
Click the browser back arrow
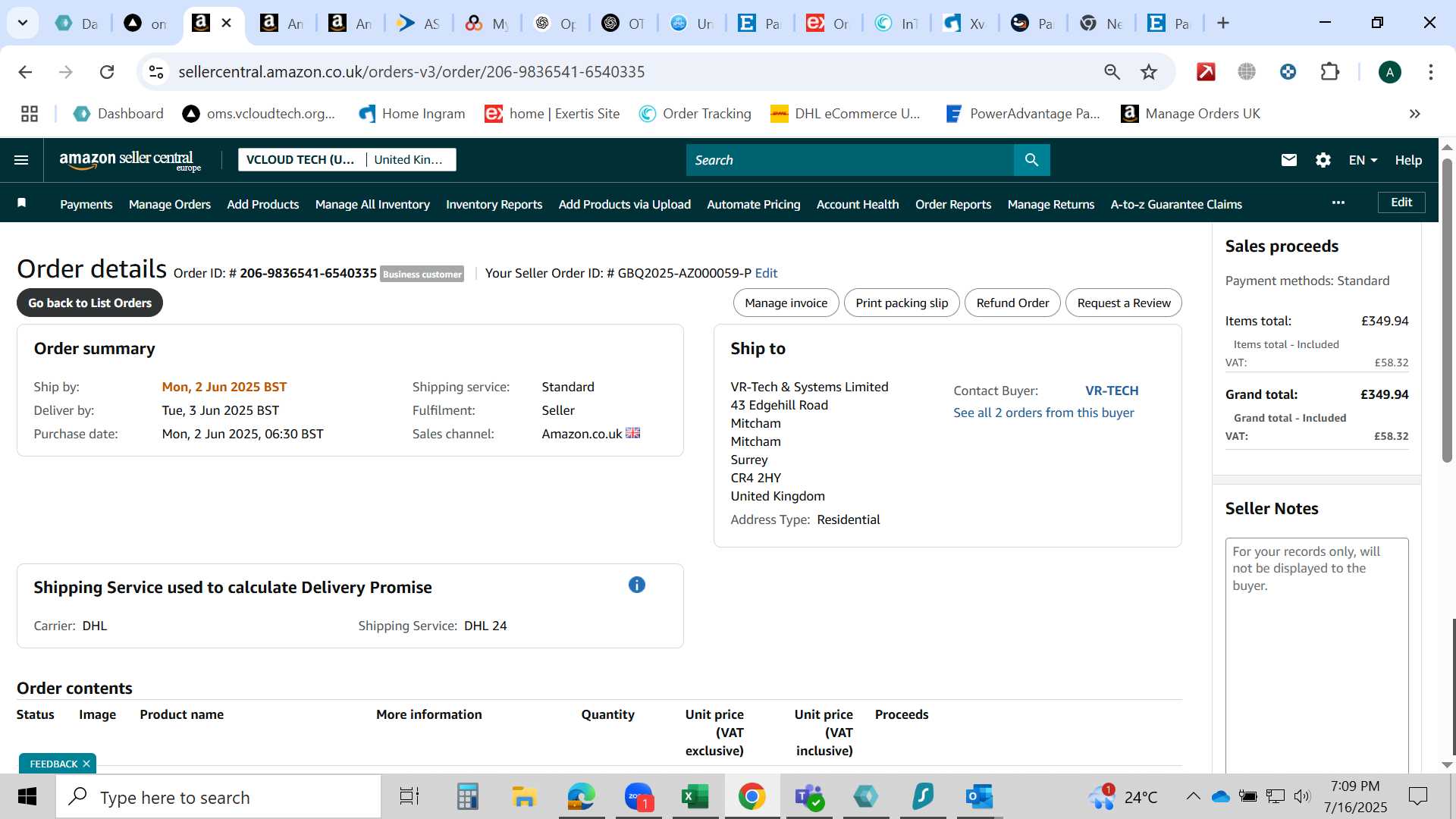25,72
